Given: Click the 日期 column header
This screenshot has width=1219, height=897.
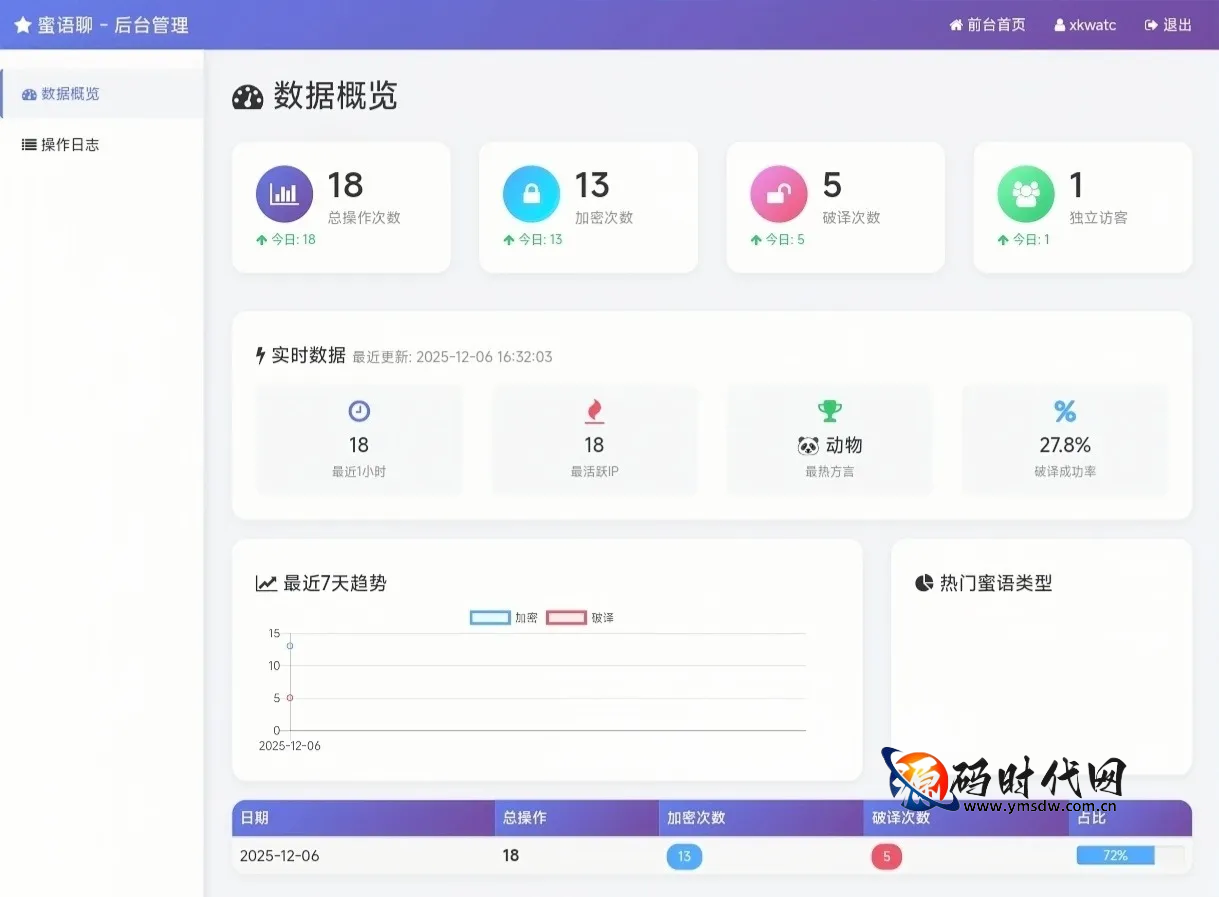Looking at the screenshot, I should (x=255, y=818).
